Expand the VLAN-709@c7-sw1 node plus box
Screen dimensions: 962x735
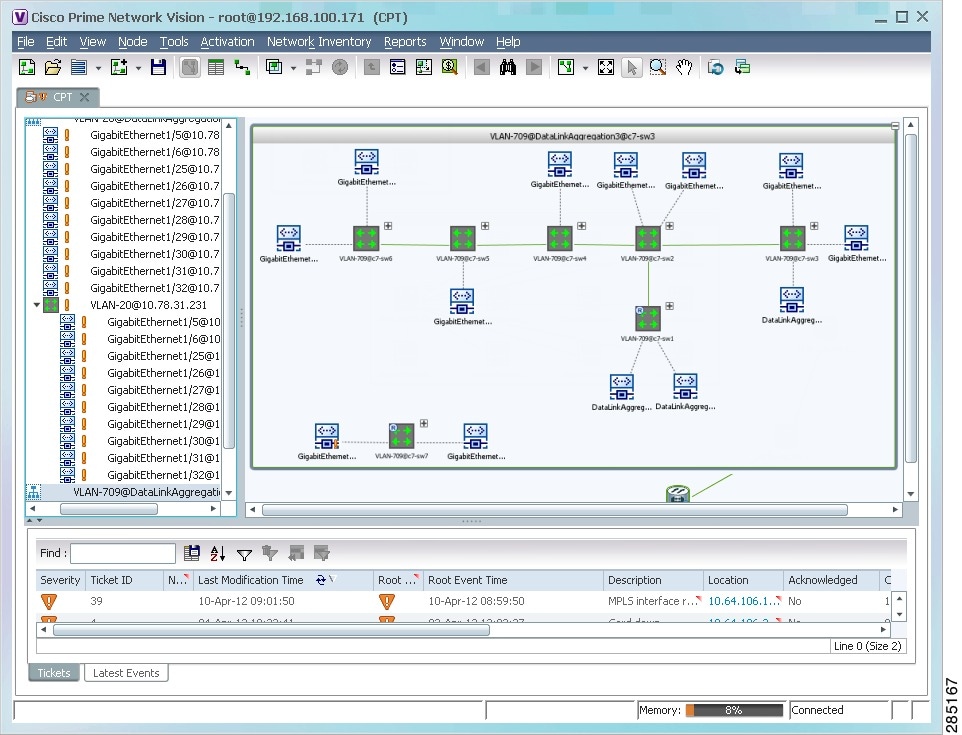point(670,306)
